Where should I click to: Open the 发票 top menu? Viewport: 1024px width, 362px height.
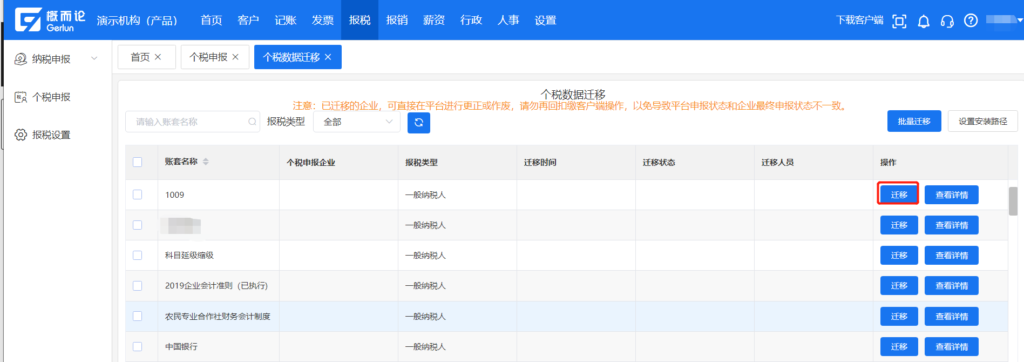323,20
